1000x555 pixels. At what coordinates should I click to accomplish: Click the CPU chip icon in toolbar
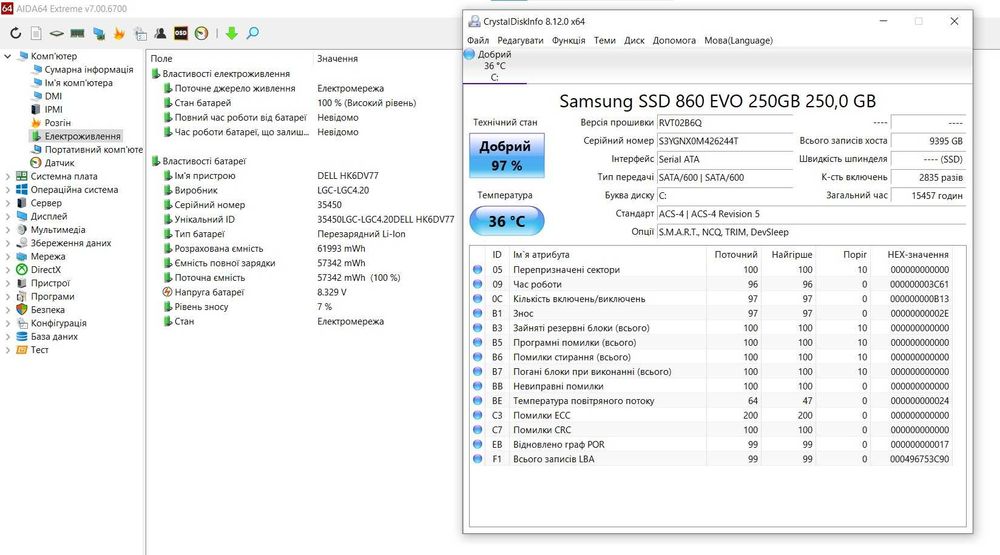[x=57, y=33]
